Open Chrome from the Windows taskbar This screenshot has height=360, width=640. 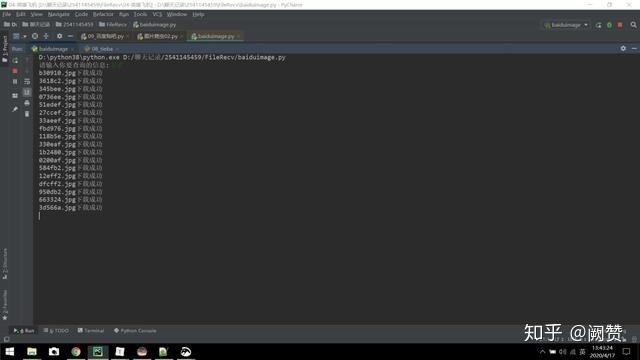[76, 351]
